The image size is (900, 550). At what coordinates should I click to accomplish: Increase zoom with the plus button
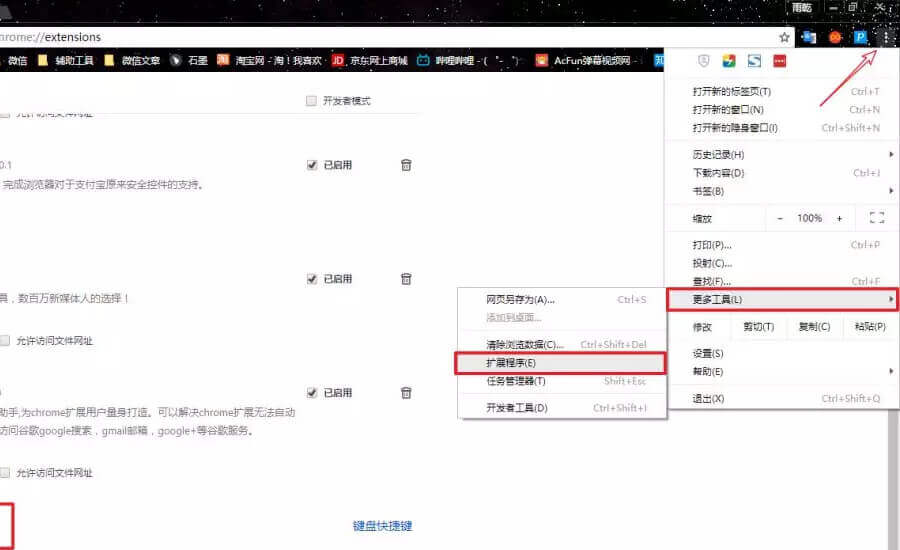coord(839,218)
